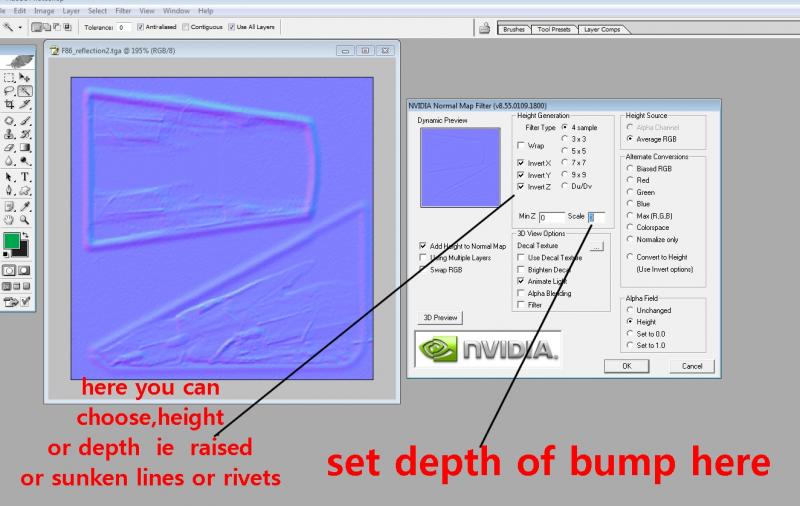Select the Clone Stamp tool
This screenshot has width=800, height=506.
pos(9,134)
